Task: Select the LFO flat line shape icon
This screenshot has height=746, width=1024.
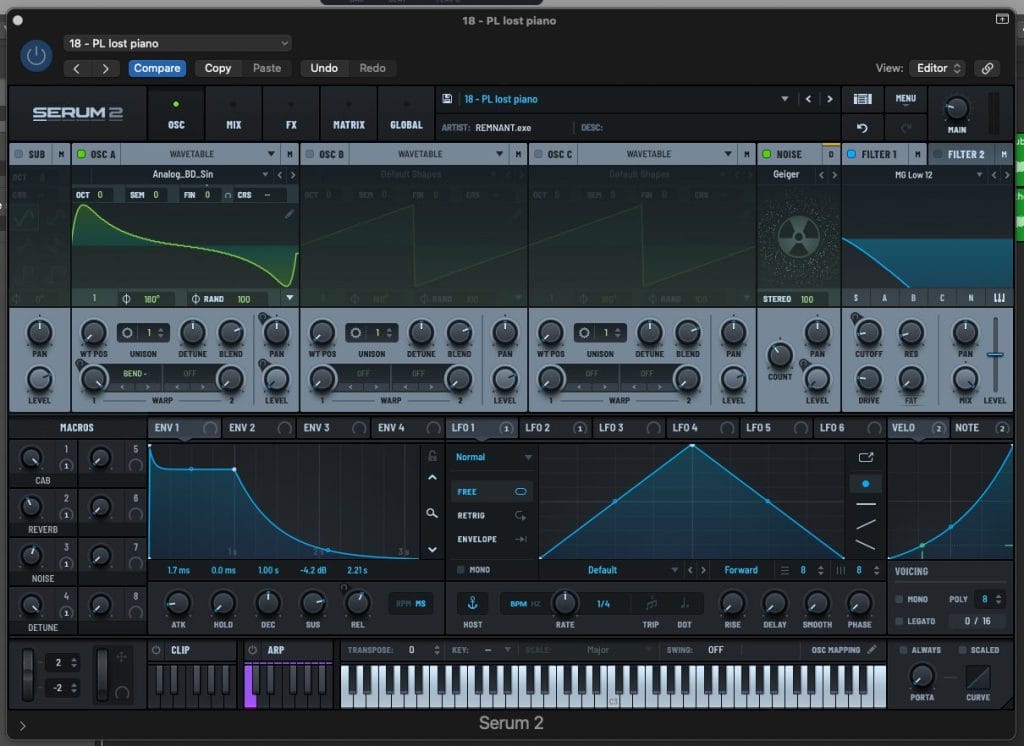Action: pos(866,504)
